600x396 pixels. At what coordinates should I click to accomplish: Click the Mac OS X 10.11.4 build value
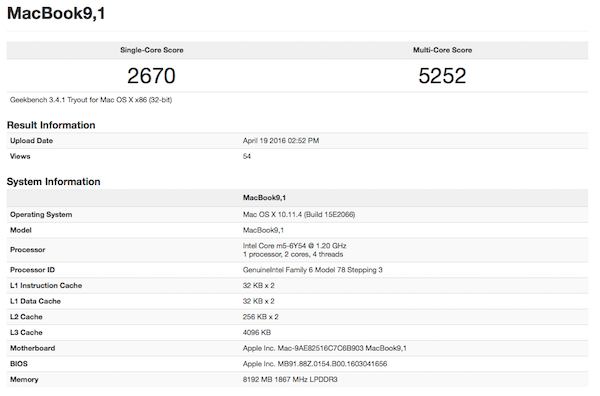point(299,215)
